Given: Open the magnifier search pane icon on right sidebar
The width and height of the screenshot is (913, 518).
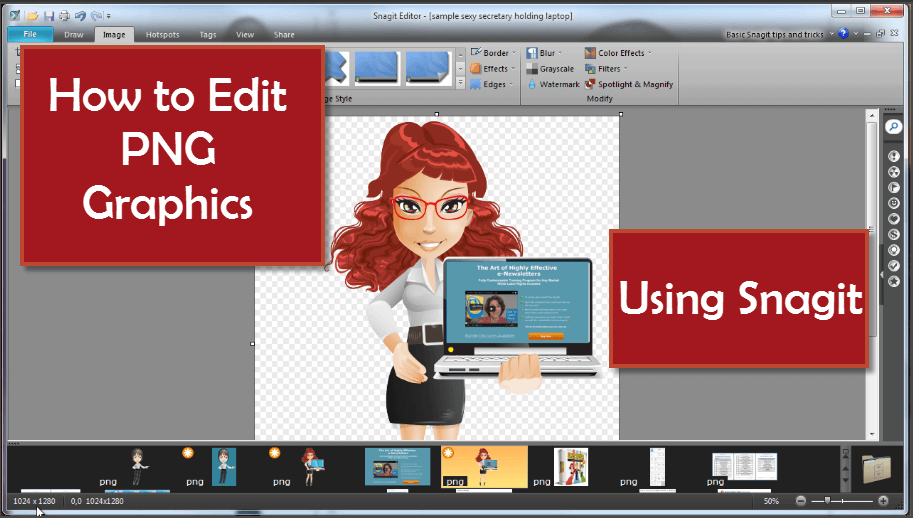Looking at the screenshot, I should tap(893, 126).
